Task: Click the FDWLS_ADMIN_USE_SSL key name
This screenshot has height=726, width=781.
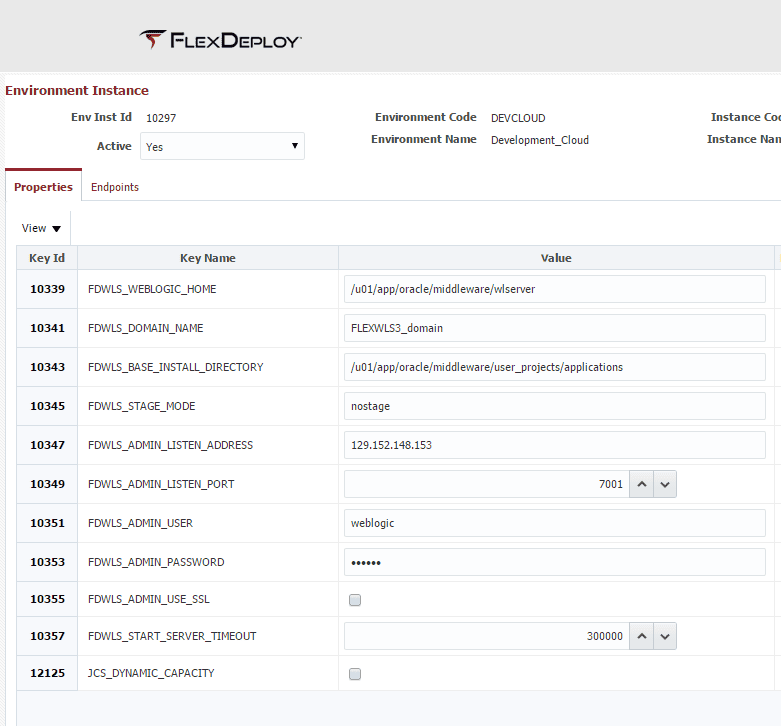Action: pyautogui.click(x=148, y=599)
